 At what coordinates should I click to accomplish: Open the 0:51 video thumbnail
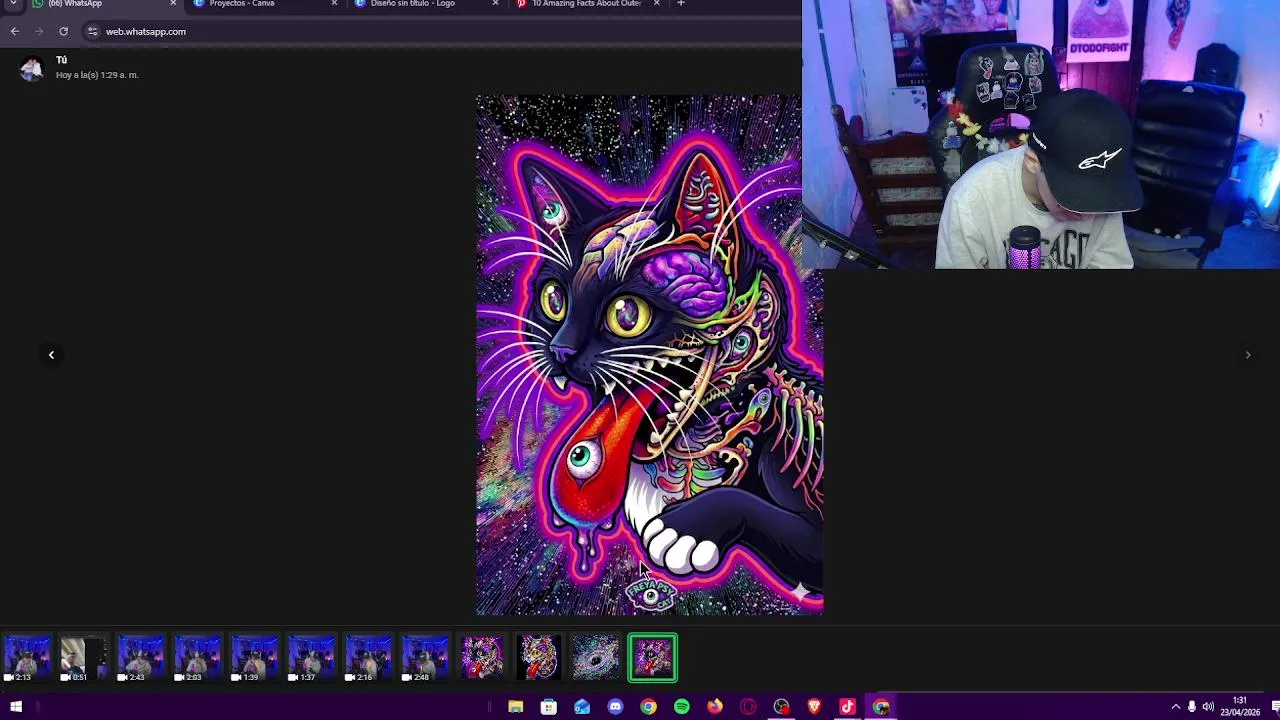[83, 659]
